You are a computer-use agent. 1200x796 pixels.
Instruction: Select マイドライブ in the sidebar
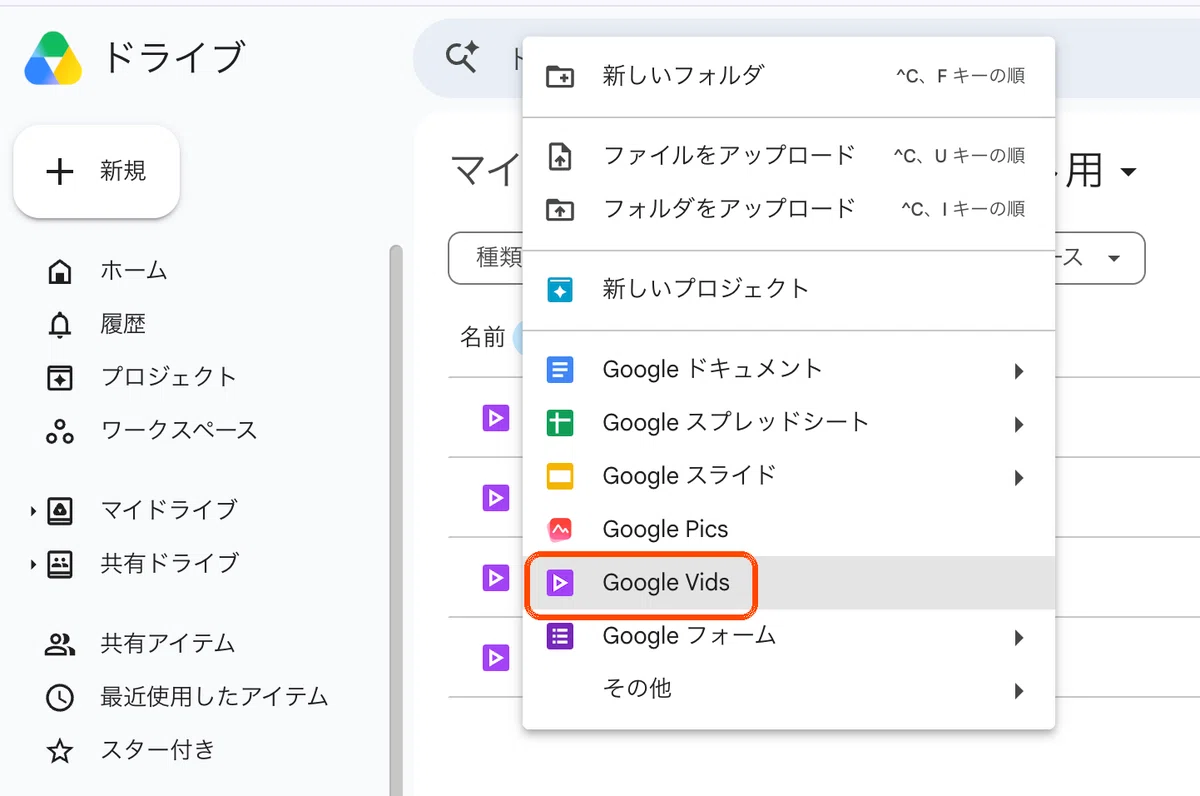(168, 510)
